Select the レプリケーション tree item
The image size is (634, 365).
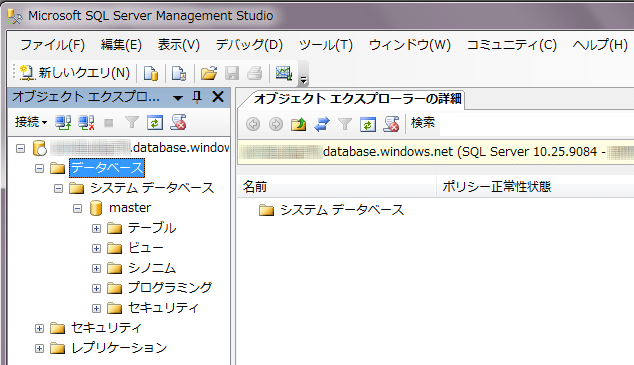click(x=119, y=348)
